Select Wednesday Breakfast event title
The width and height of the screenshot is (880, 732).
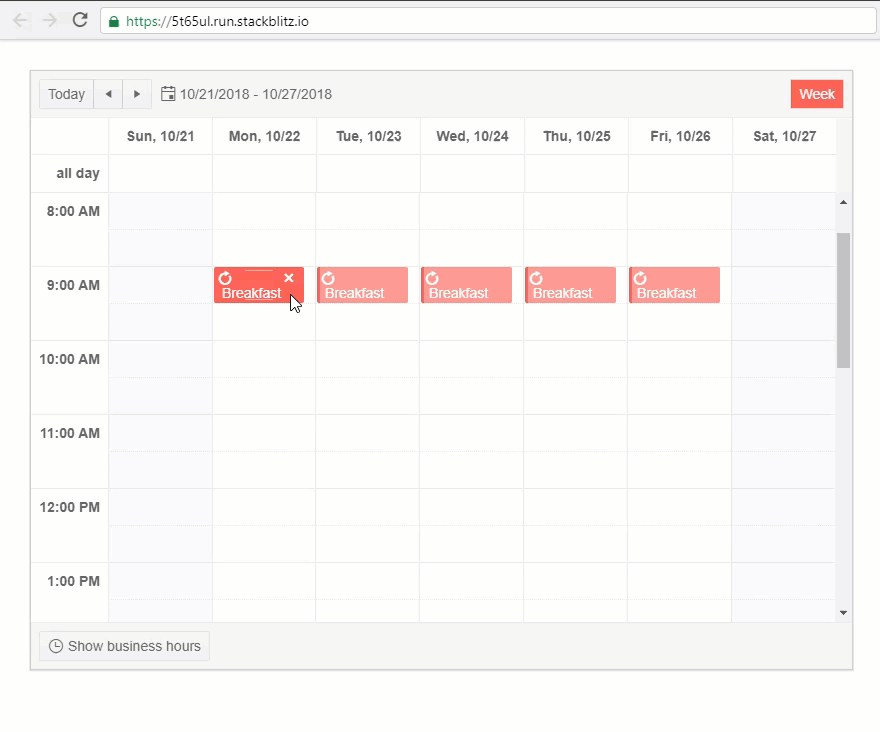tap(459, 293)
